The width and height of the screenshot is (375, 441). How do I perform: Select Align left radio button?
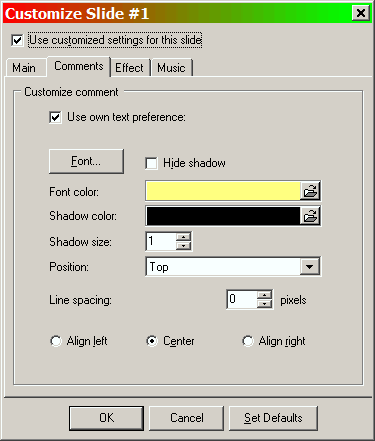pyautogui.click(x=56, y=341)
